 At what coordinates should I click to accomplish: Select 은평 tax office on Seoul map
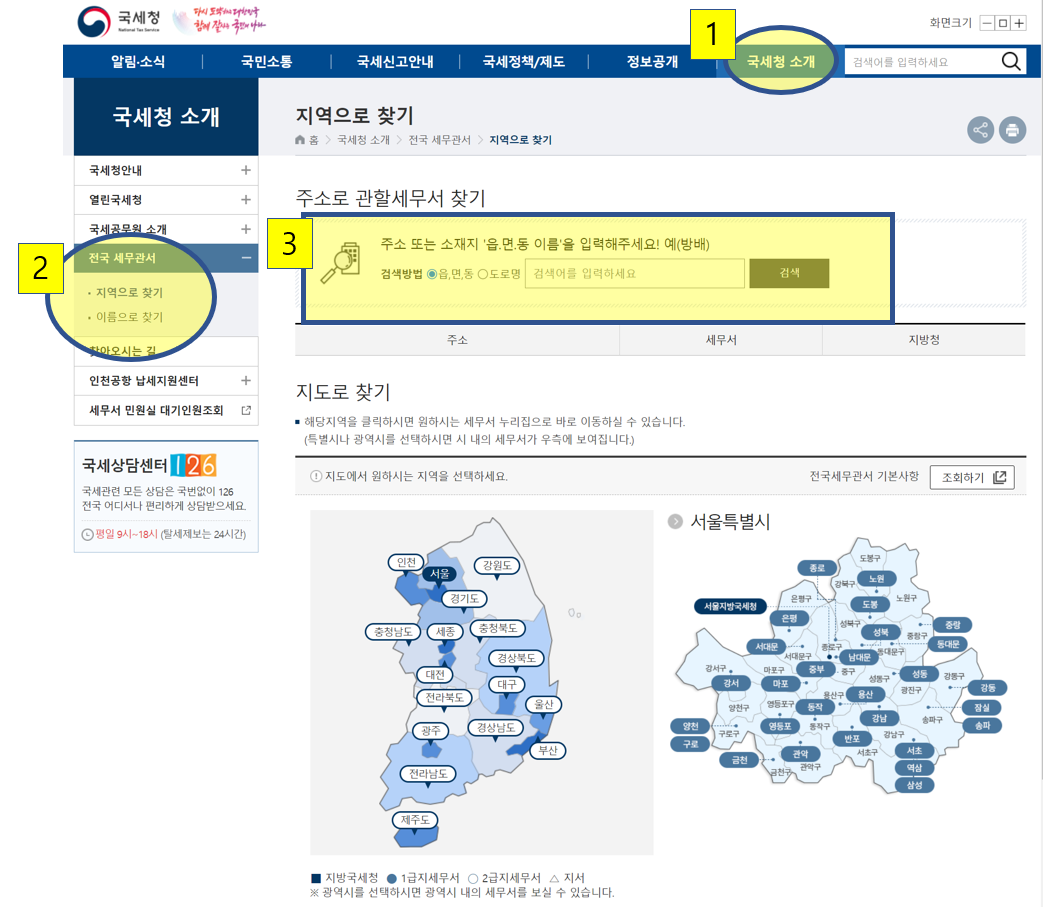(x=789, y=618)
